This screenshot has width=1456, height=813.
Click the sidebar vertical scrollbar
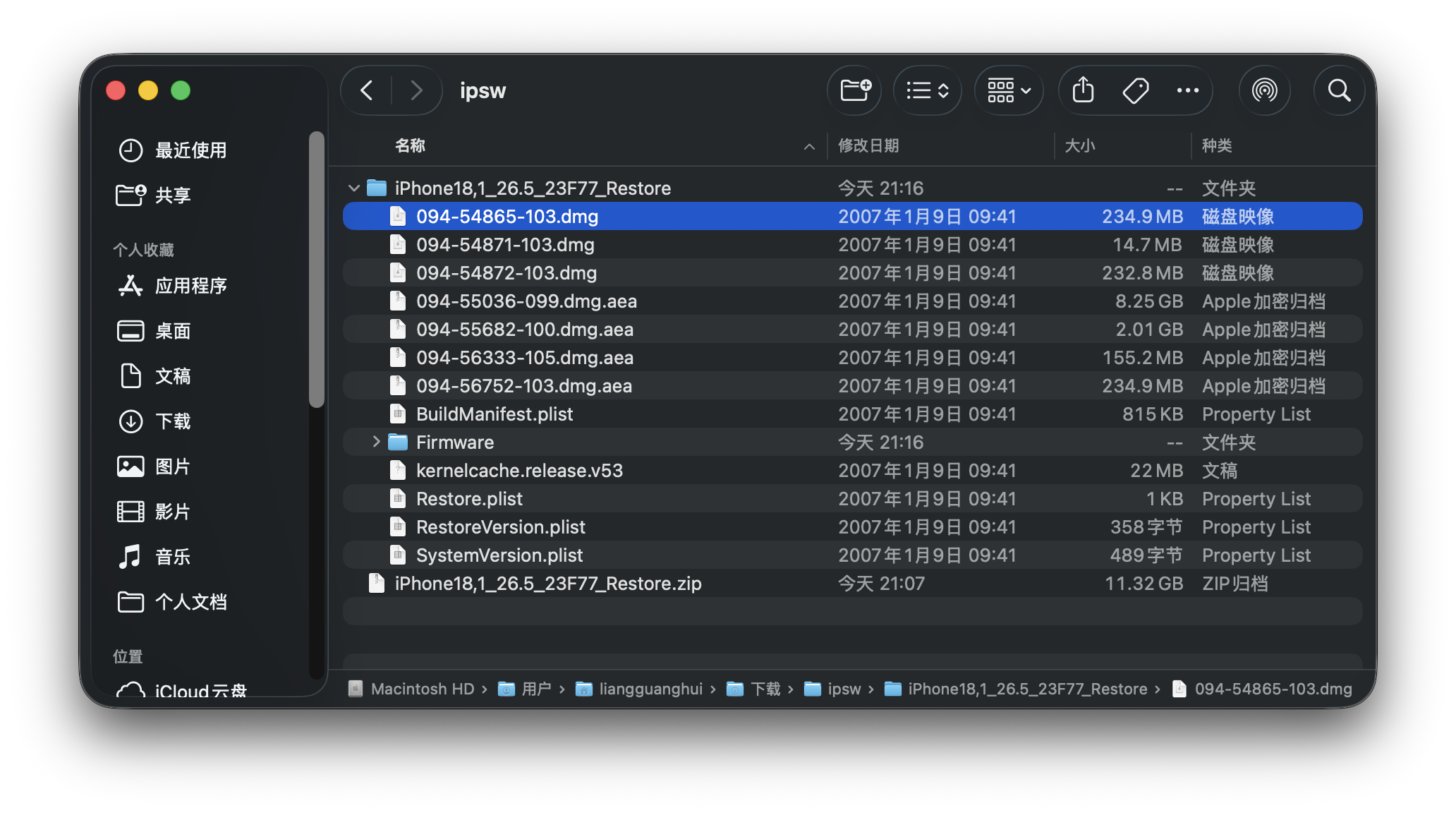tap(317, 270)
